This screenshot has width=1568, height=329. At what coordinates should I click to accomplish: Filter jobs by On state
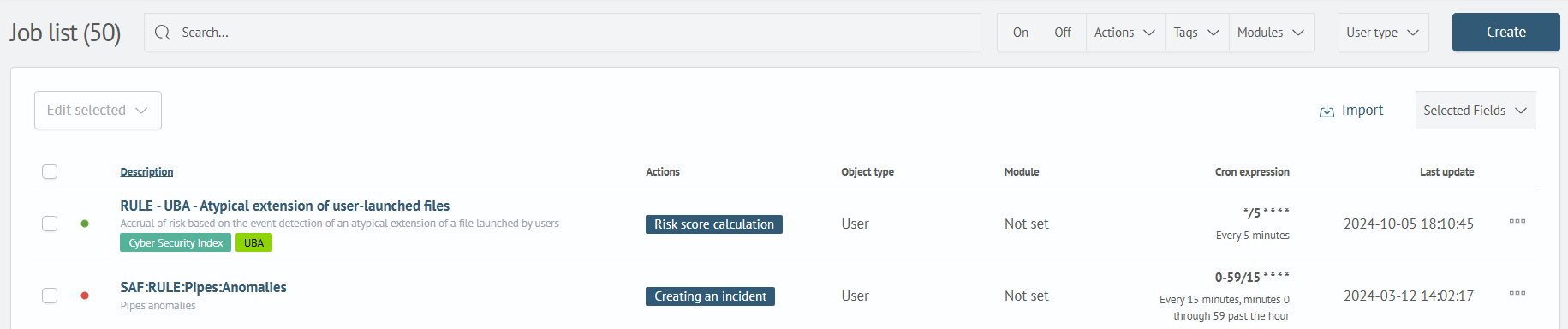[x=1021, y=33]
